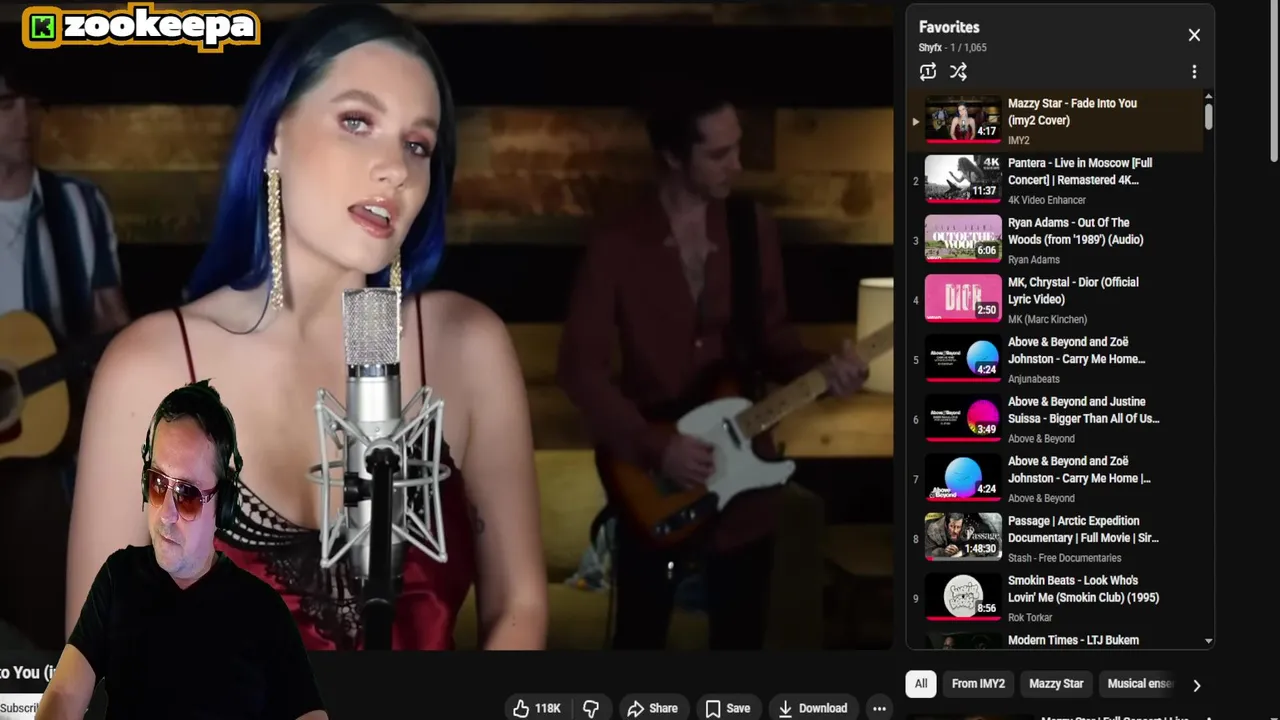Share this video
Viewport: 1280px width, 720px height.
pos(652,708)
